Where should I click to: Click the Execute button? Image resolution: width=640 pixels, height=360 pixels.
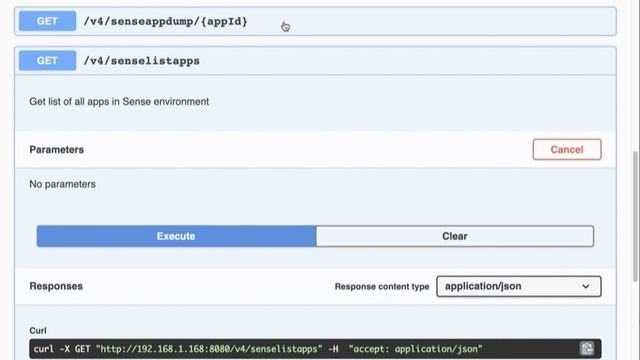coord(176,236)
